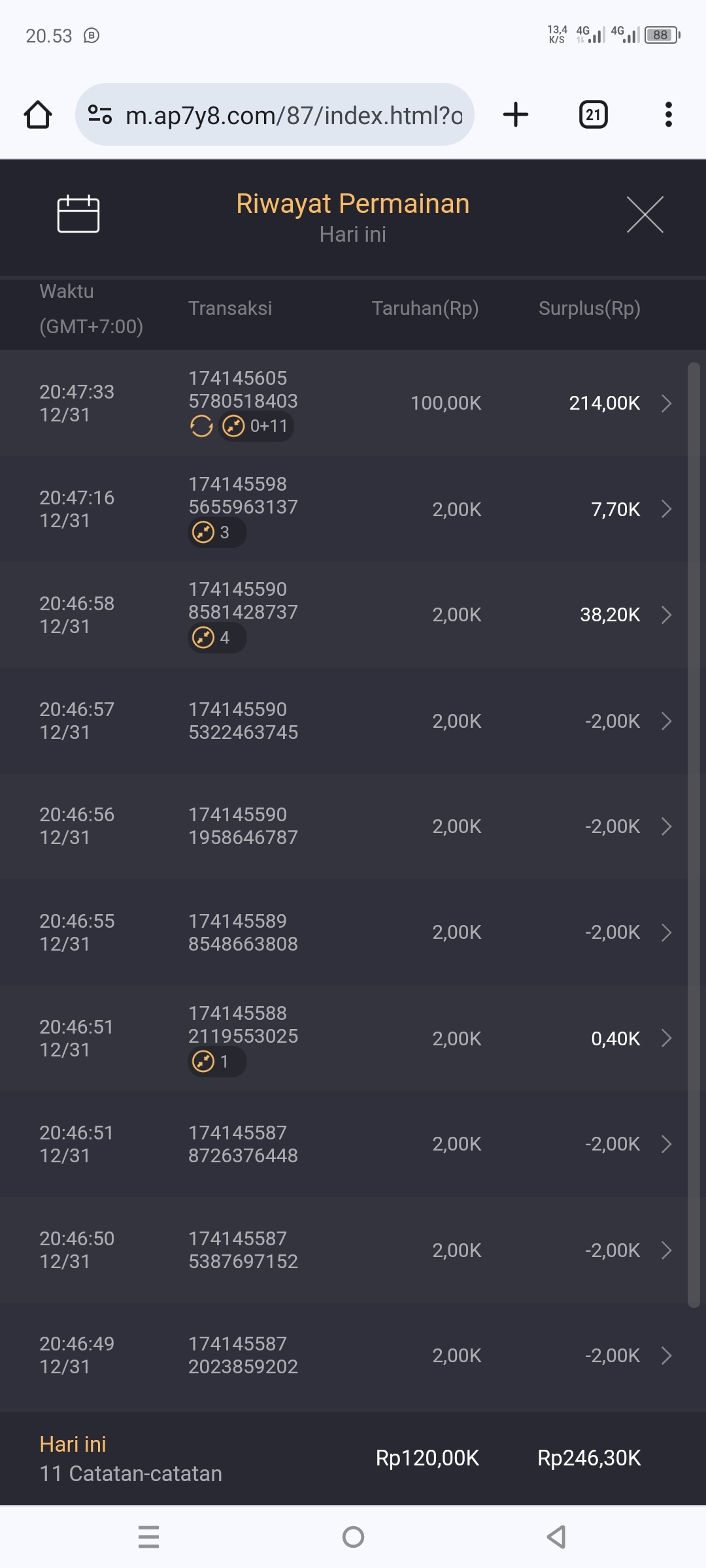Expand the 38,20K surplus record chevron

tap(666, 615)
